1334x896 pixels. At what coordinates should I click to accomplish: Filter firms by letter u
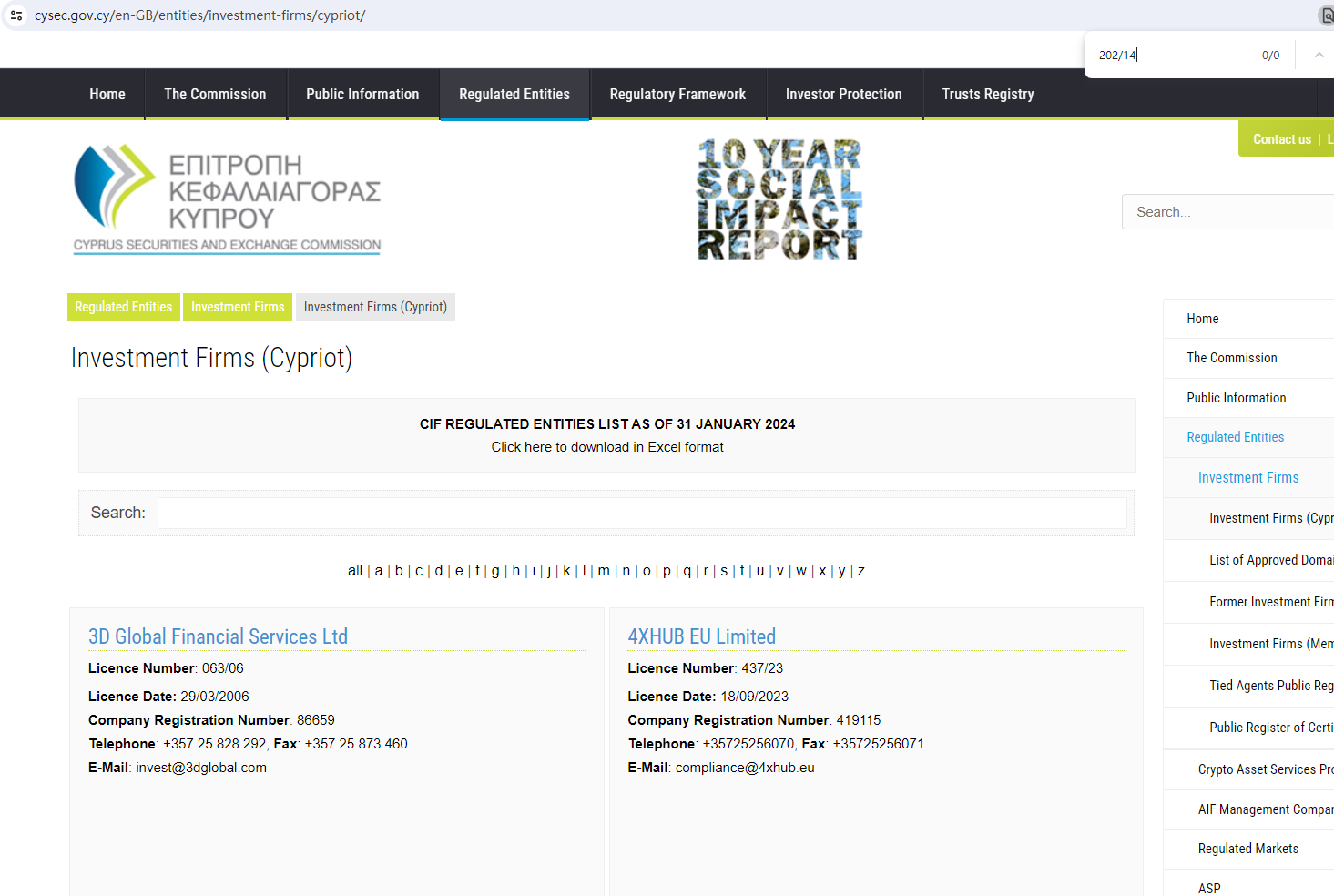click(760, 571)
